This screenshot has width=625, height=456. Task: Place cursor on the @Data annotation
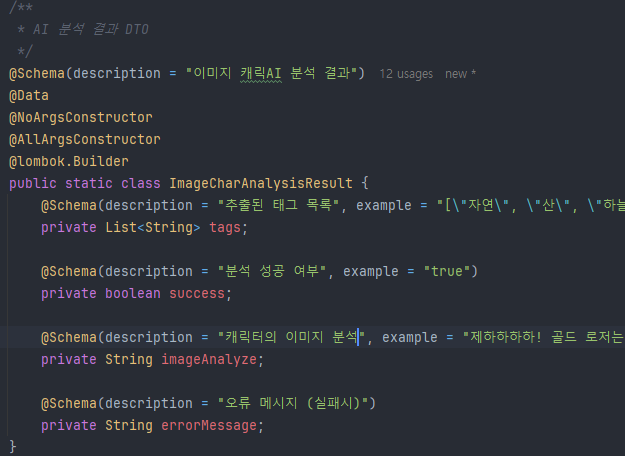coord(29,96)
